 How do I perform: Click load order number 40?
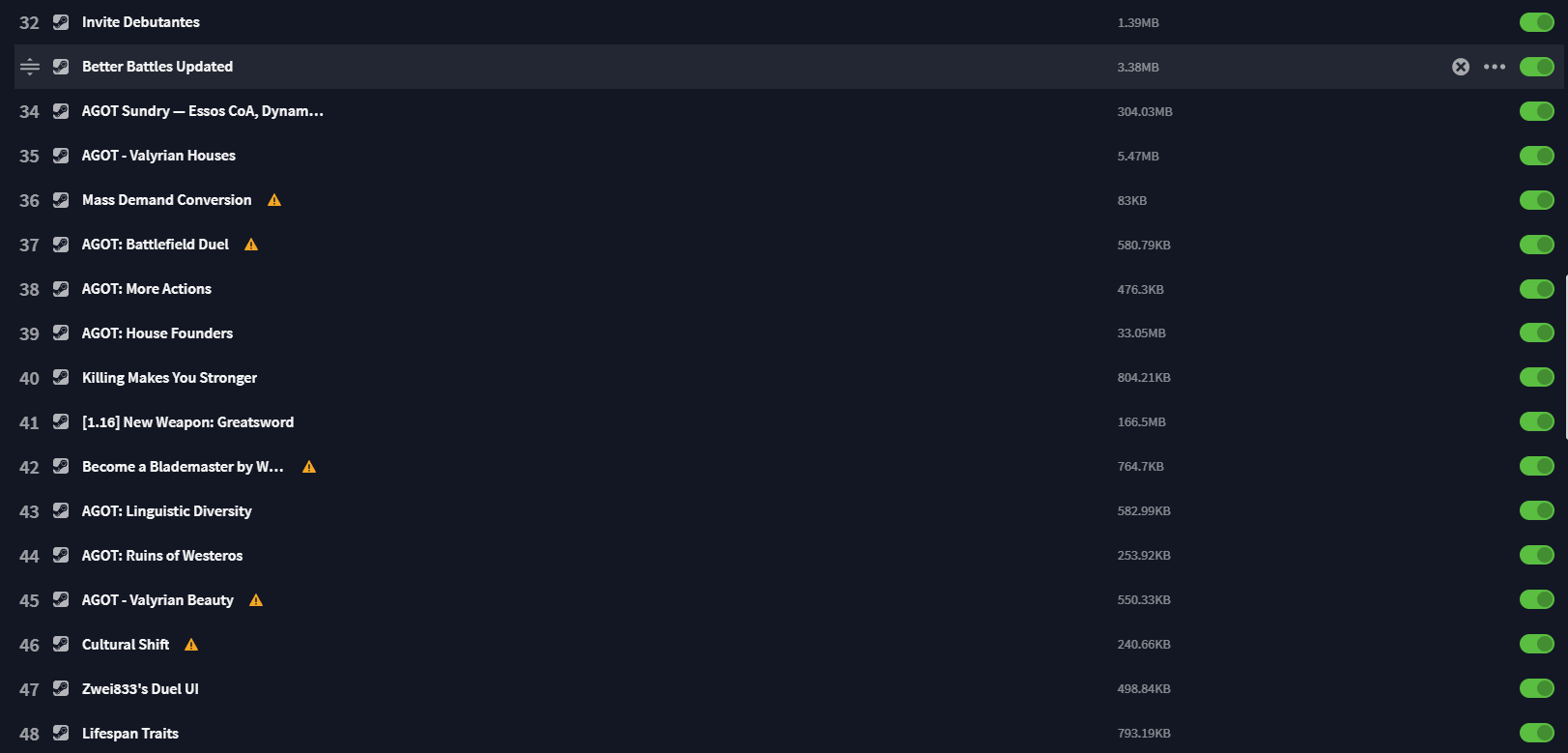coord(29,379)
